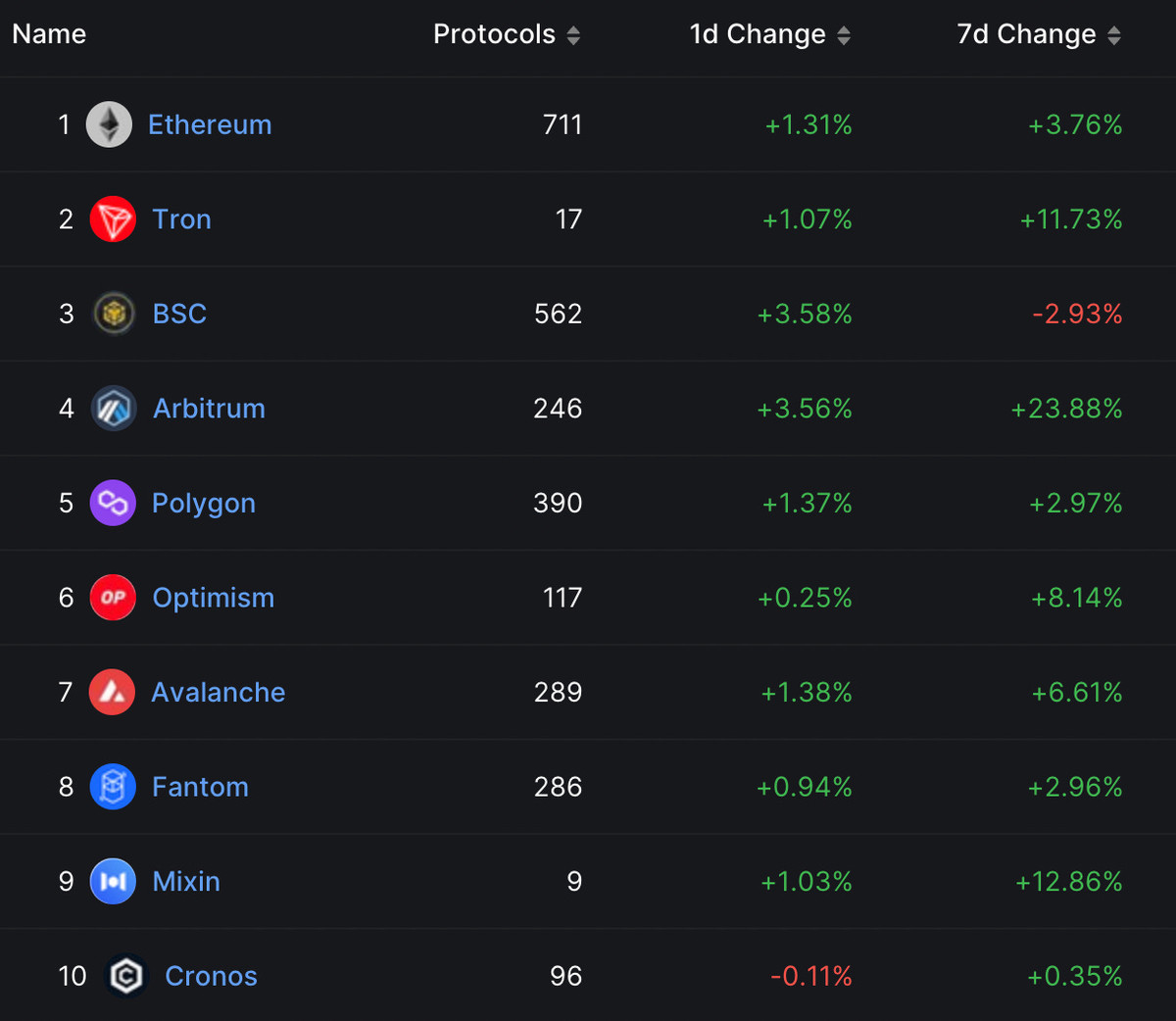The width and height of the screenshot is (1176, 1021).
Task: Click the blue Fantom logo icon
Action: point(113,787)
